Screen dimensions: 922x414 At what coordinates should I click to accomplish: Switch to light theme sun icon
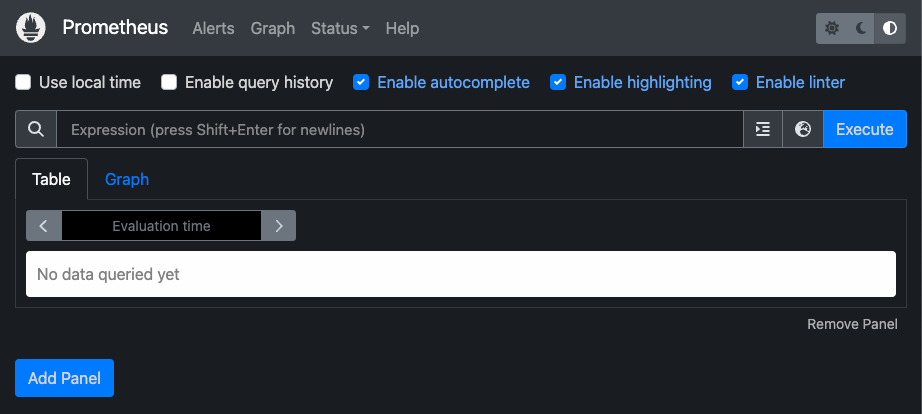[x=832, y=29]
